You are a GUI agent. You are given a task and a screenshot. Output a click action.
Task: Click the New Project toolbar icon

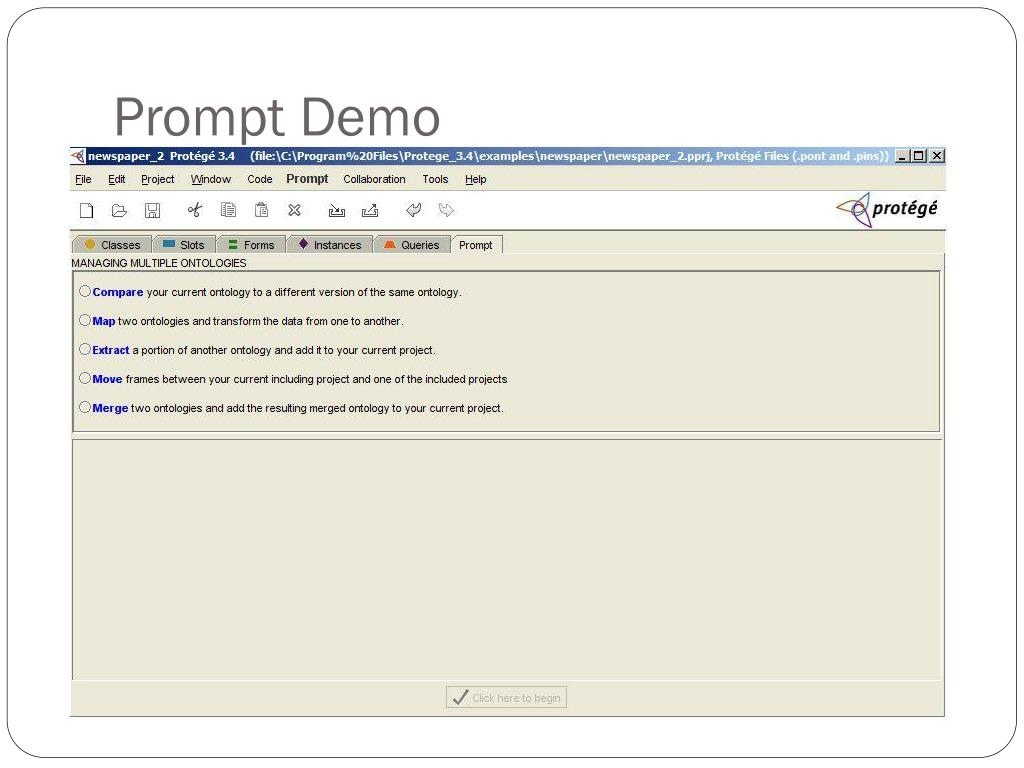(x=86, y=210)
